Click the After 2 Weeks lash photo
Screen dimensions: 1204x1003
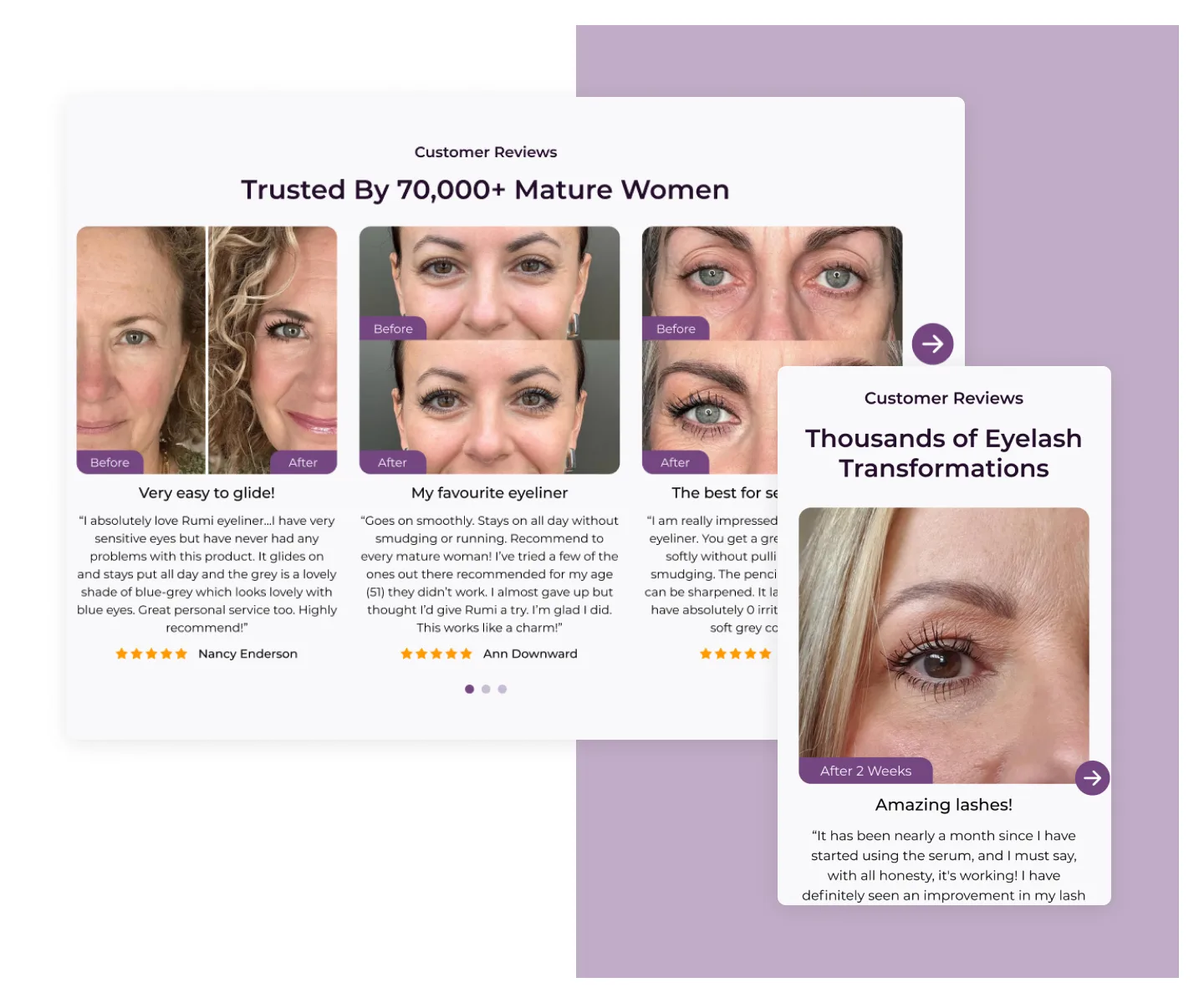tap(943, 645)
